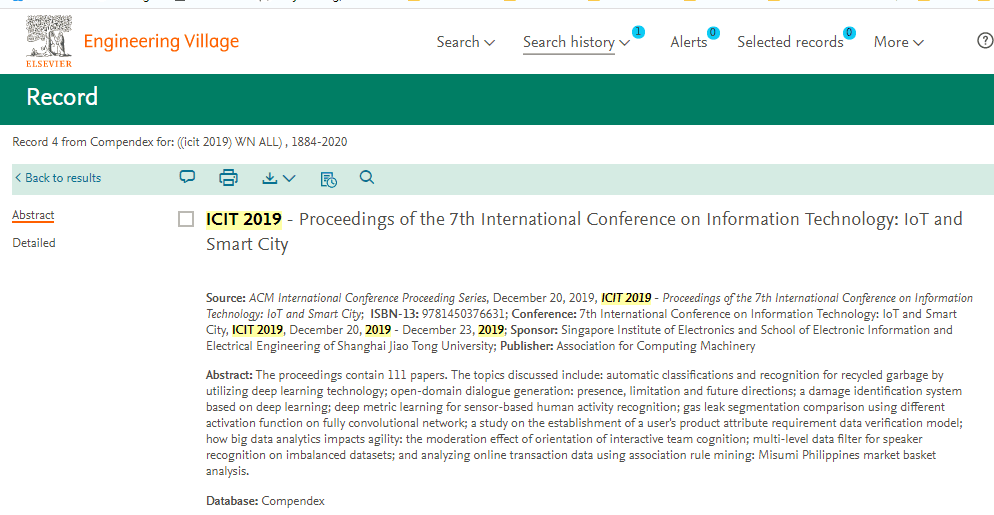Screen dimensions: 994x515
Task: Click the Elsevier tree logo
Action: coord(49,41)
